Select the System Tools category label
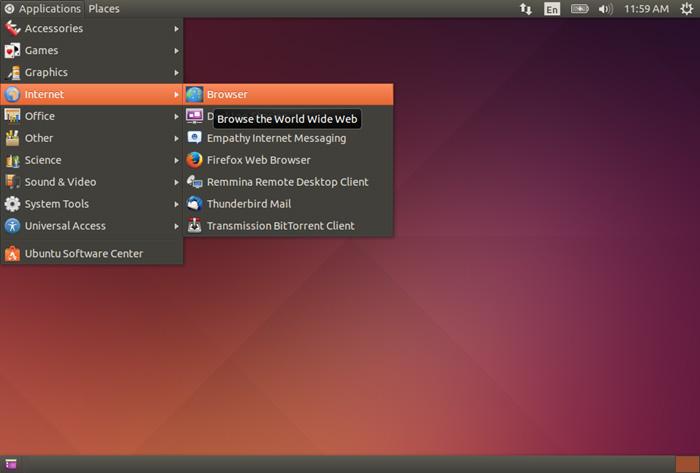The width and height of the screenshot is (700, 473). [x=57, y=204]
